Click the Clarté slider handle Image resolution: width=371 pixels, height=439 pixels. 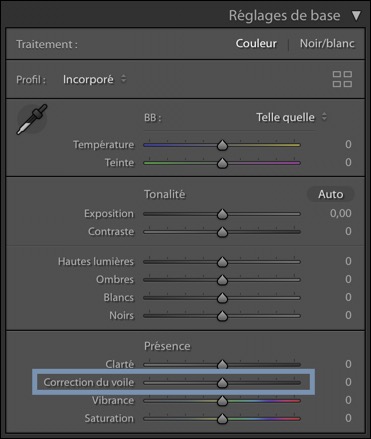point(222,364)
